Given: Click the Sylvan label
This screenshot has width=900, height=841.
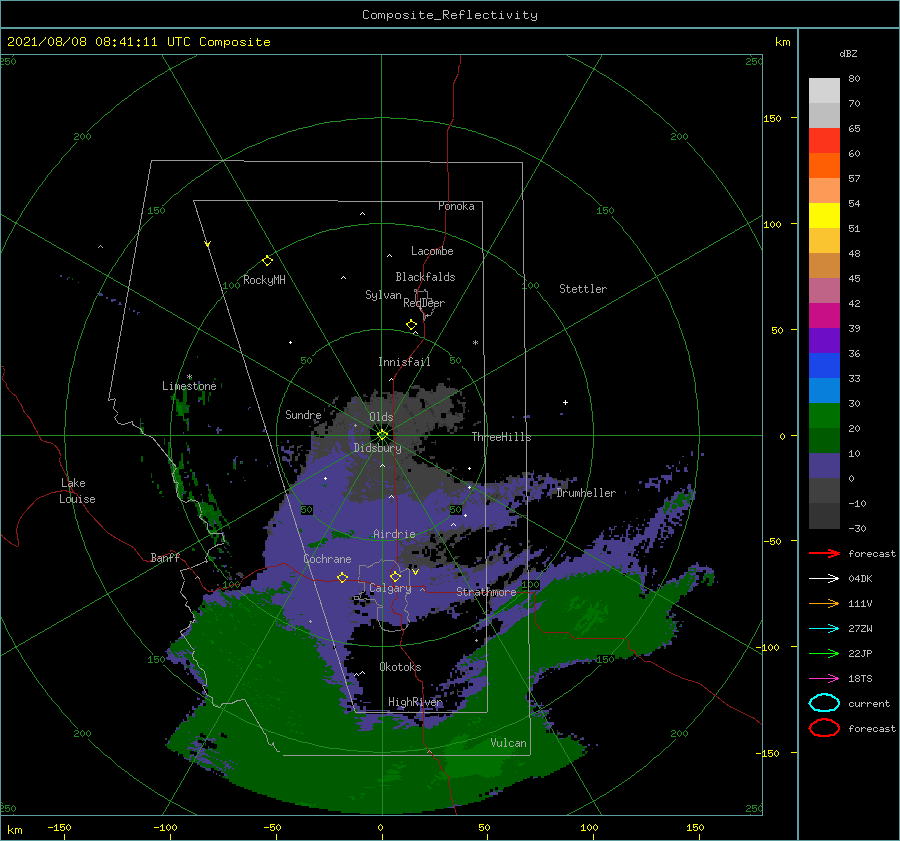Looking at the screenshot, I should [x=383, y=295].
